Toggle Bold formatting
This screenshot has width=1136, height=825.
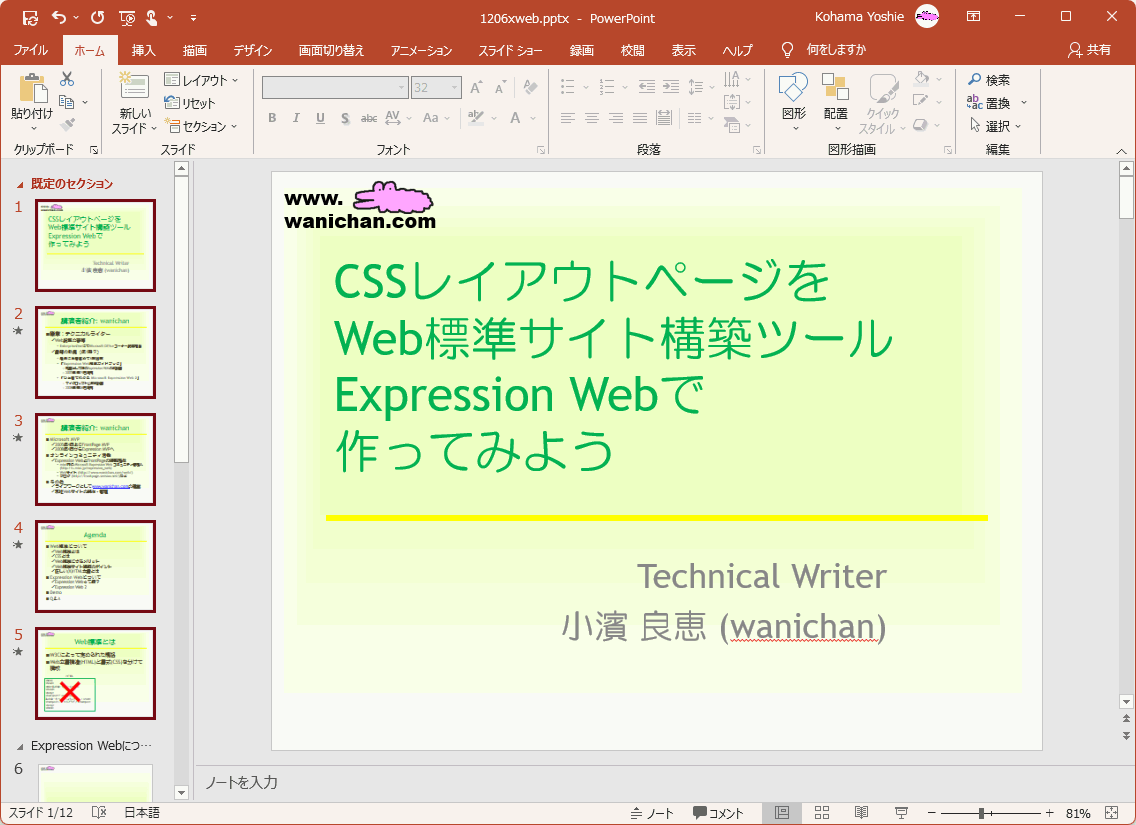pos(272,118)
